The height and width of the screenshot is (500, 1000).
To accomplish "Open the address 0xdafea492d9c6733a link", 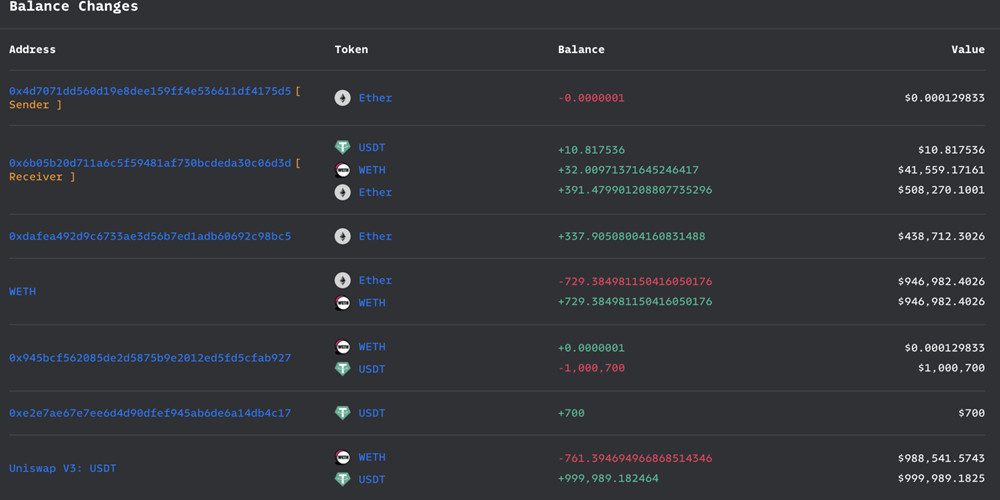I will pos(150,237).
